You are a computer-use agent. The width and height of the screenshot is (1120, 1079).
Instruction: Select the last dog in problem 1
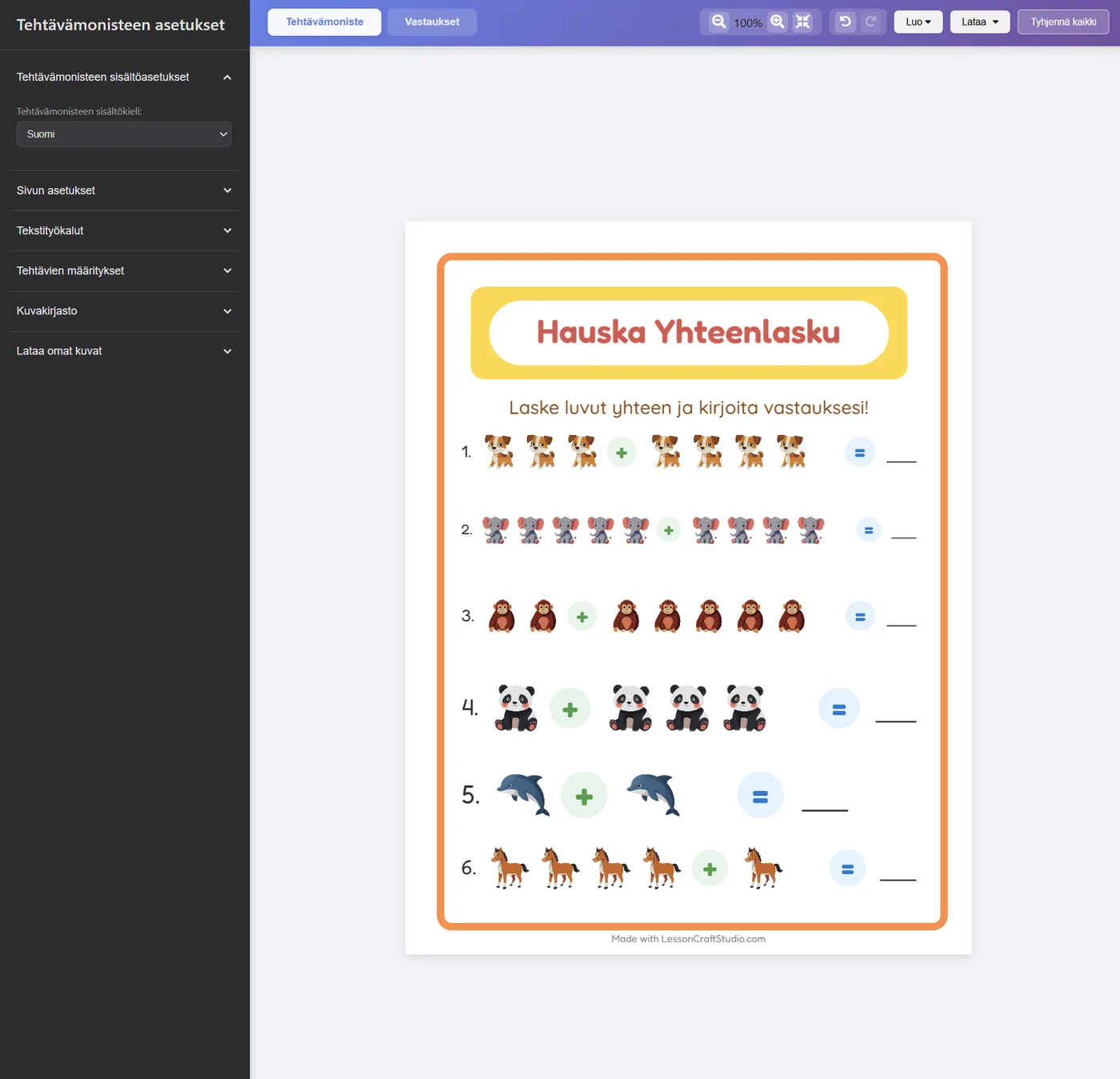click(x=791, y=452)
